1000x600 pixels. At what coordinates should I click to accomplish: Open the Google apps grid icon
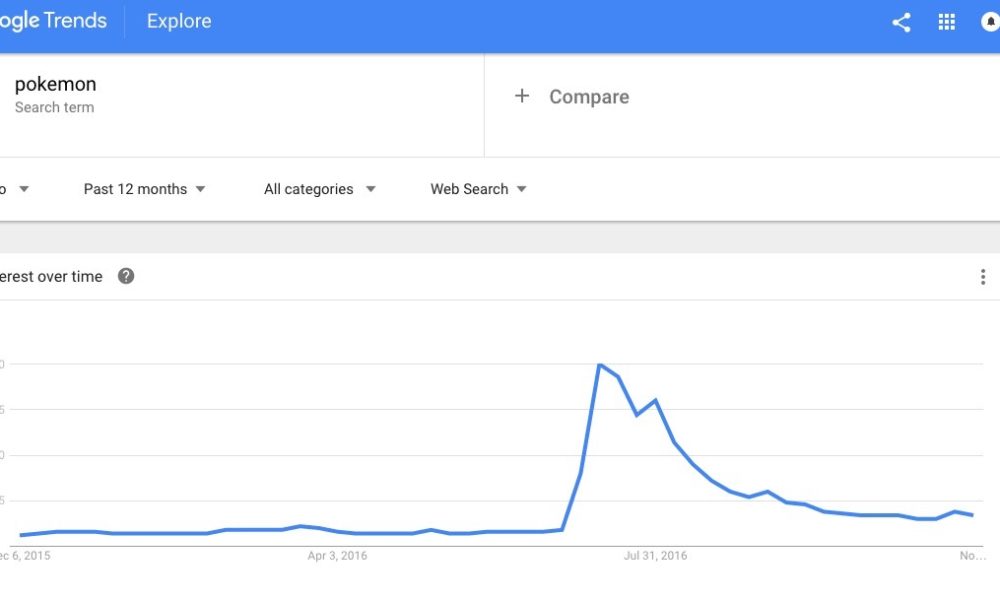point(946,22)
